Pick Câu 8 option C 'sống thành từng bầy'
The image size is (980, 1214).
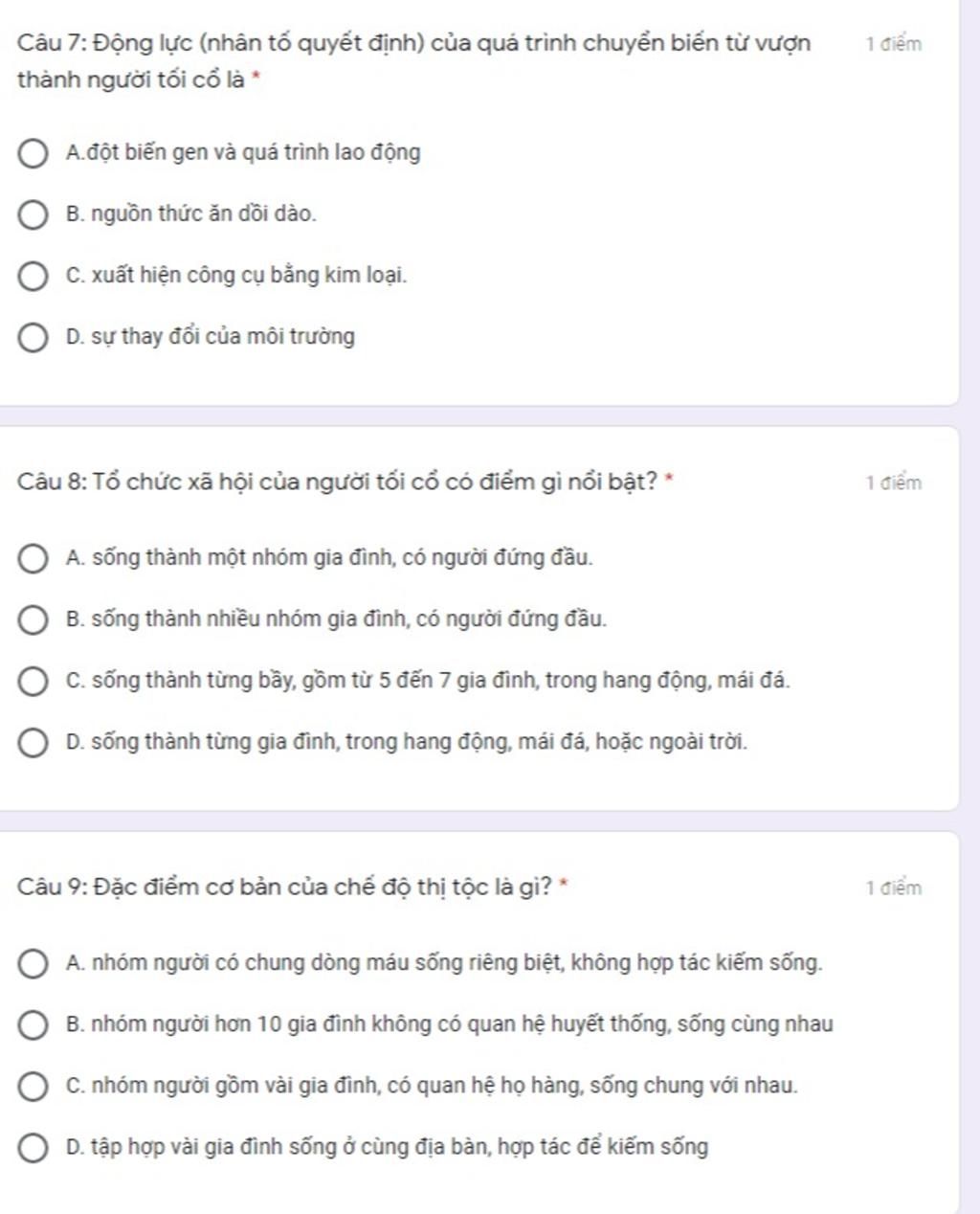(33, 682)
